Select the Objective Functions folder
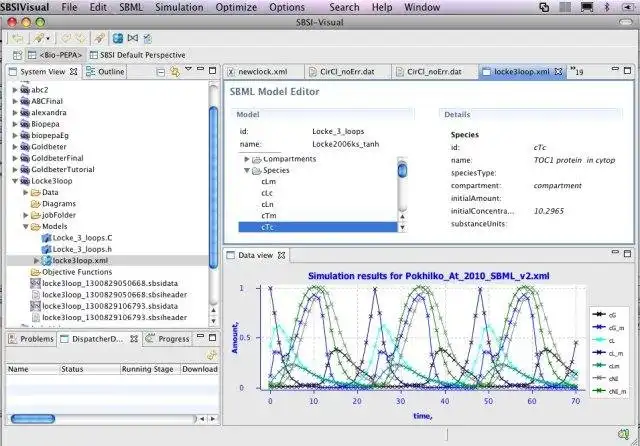640x446 pixels. tap(71, 272)
